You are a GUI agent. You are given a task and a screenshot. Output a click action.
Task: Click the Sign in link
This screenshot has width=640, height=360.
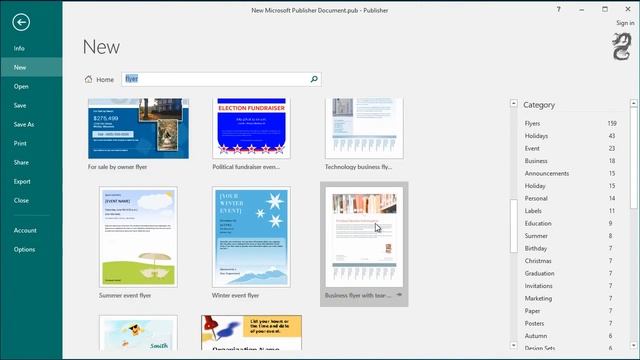point(625,23)
